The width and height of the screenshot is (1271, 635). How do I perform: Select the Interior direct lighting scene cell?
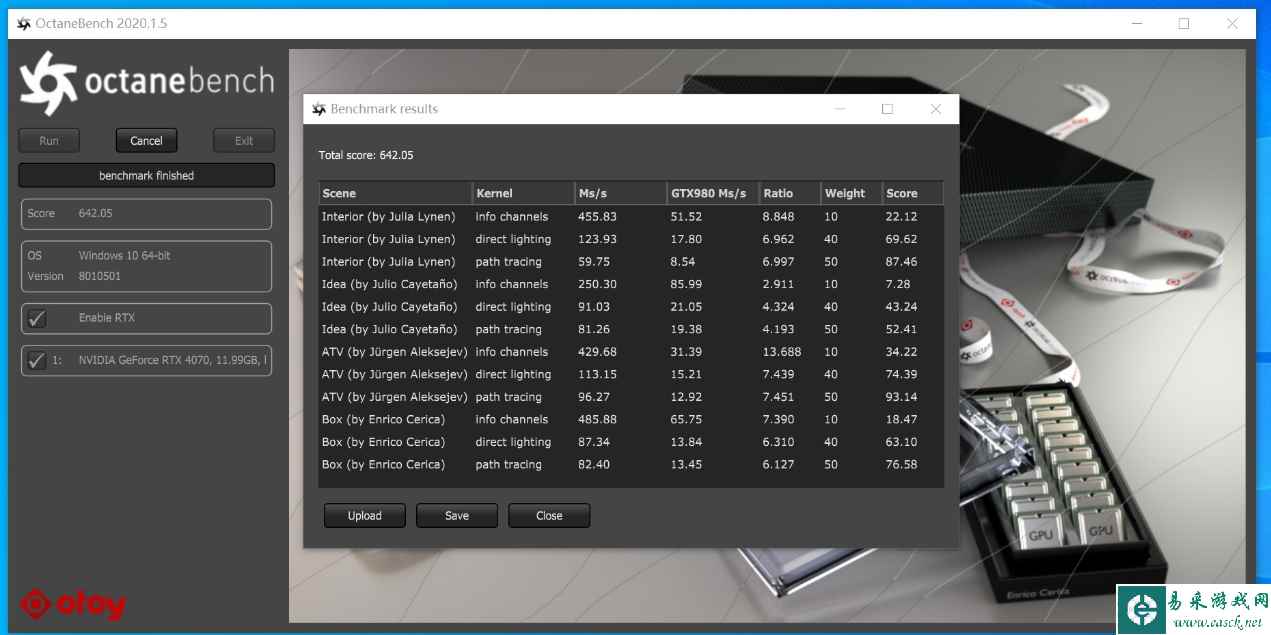coord(388,239)
